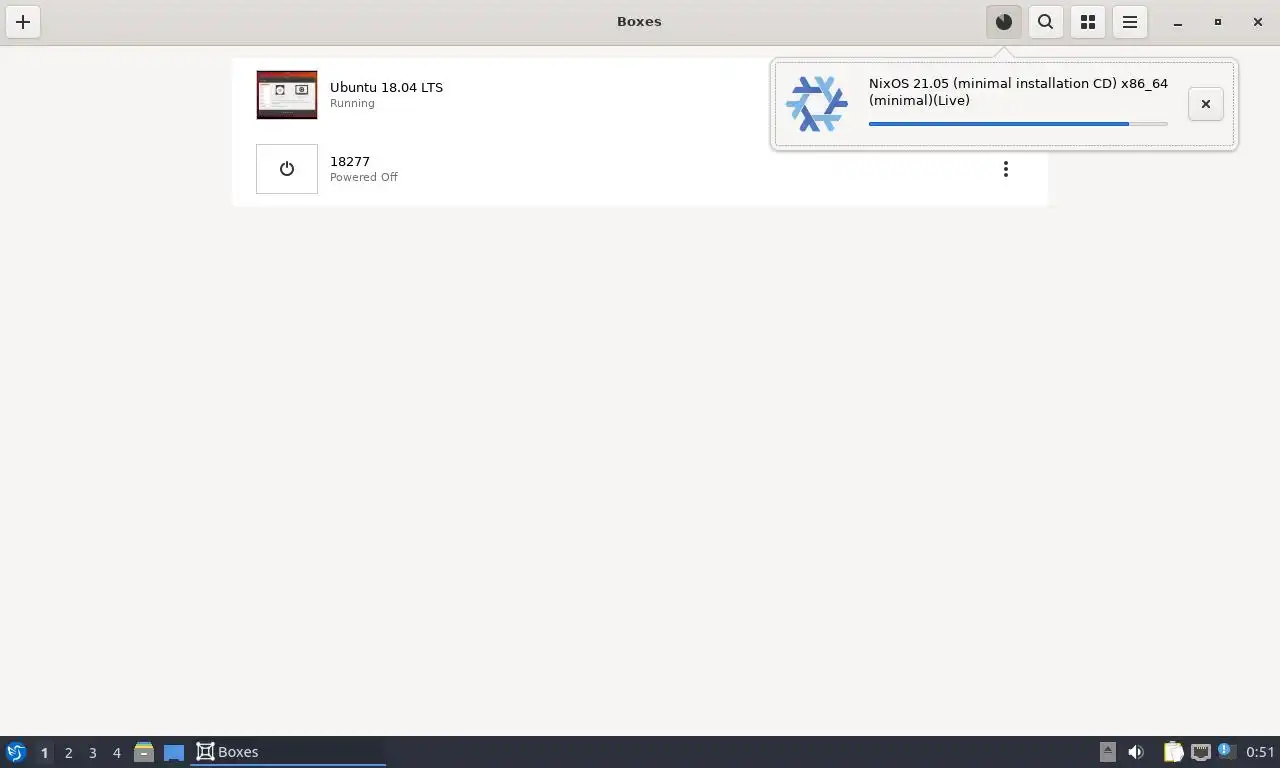Open the search in Boxes
Image resolution: width=1280 pixels, height=768 pixels.
click(1046, 22)
